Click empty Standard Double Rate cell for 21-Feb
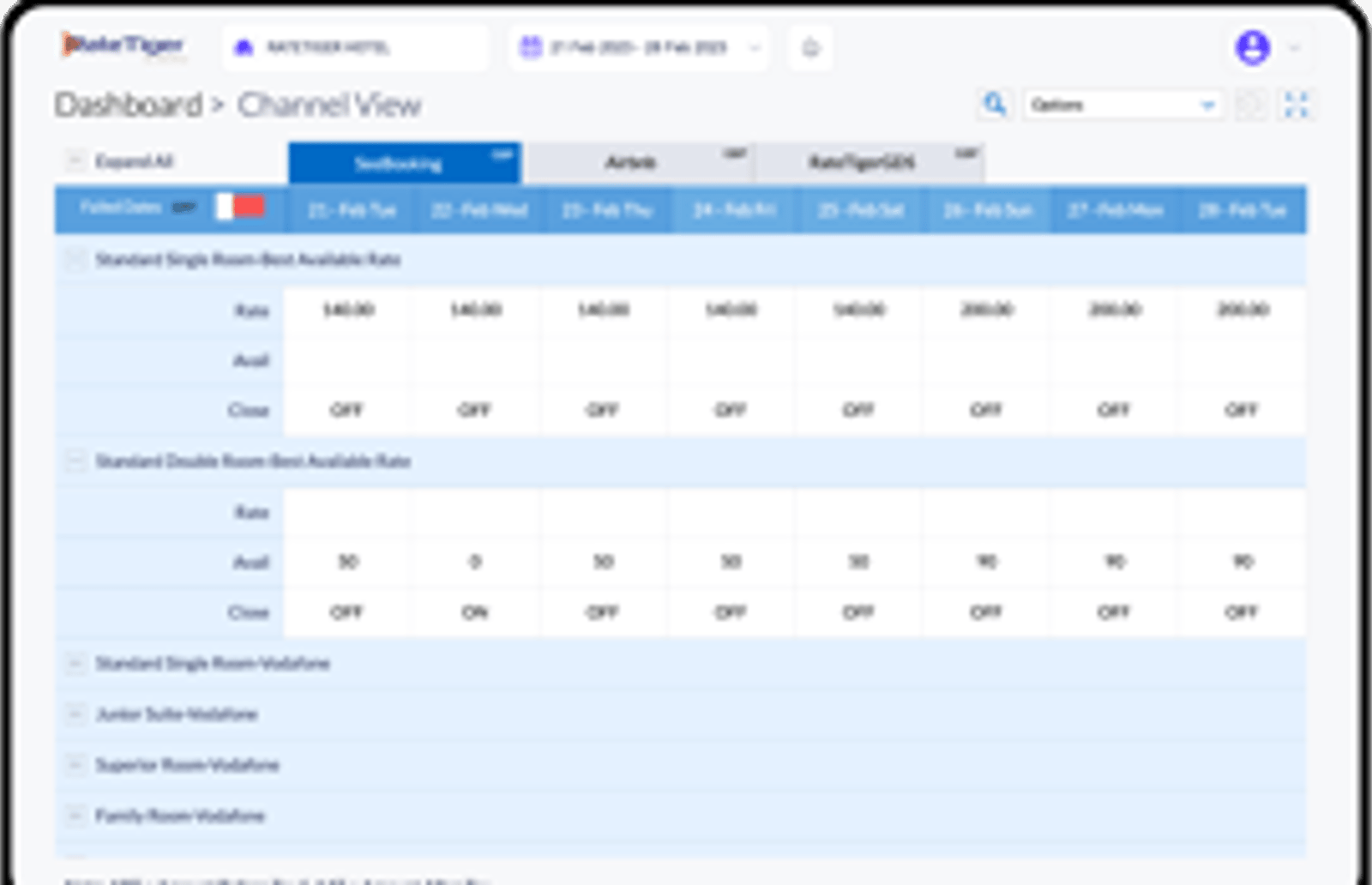The height and width of the screenshot is (885, 1372). (348, 512)
